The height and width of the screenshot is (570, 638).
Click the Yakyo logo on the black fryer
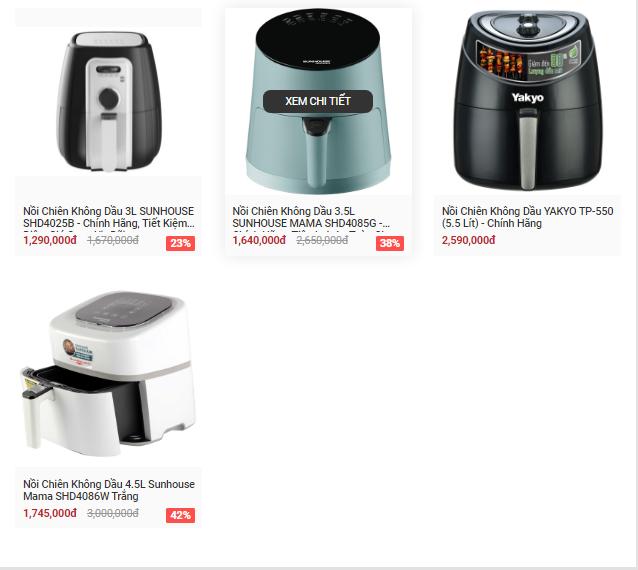tap(528, 98)
